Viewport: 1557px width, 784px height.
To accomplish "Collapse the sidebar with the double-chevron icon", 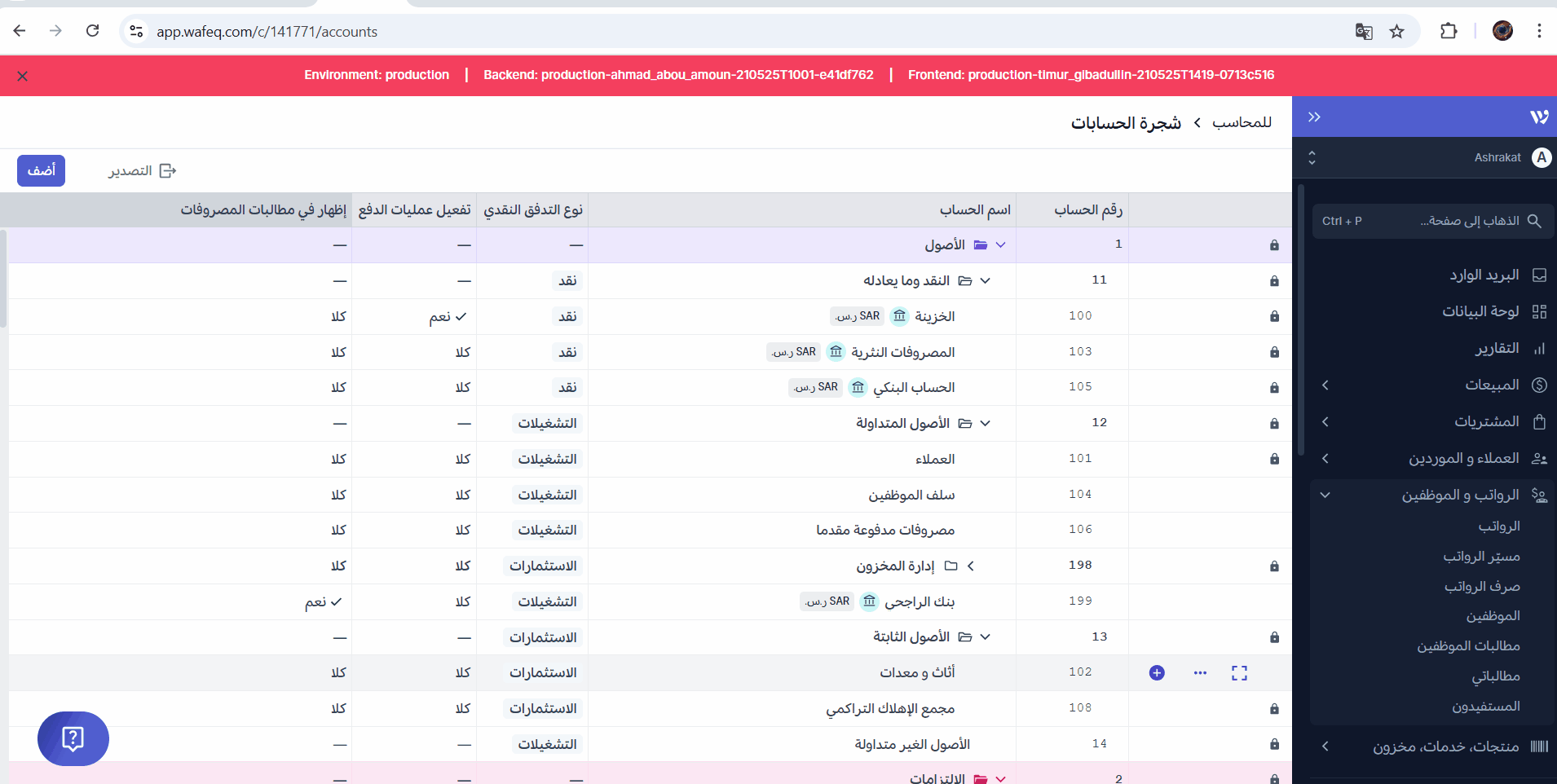I will (x=1314, y=117).
